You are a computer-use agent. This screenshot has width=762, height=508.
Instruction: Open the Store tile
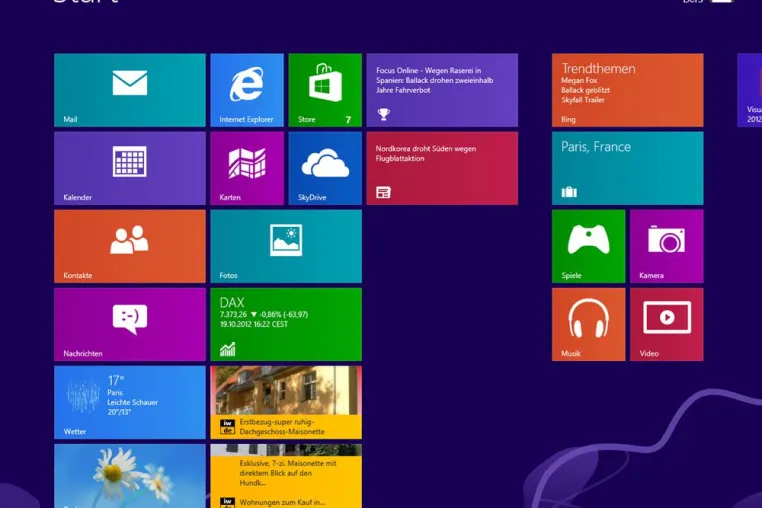(325, 90)
